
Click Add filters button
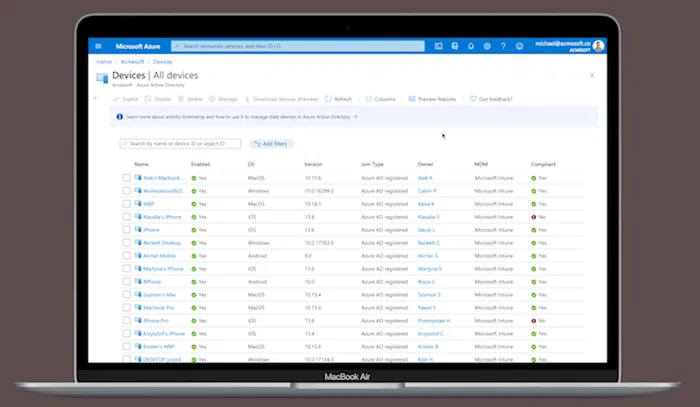[271, 144]
